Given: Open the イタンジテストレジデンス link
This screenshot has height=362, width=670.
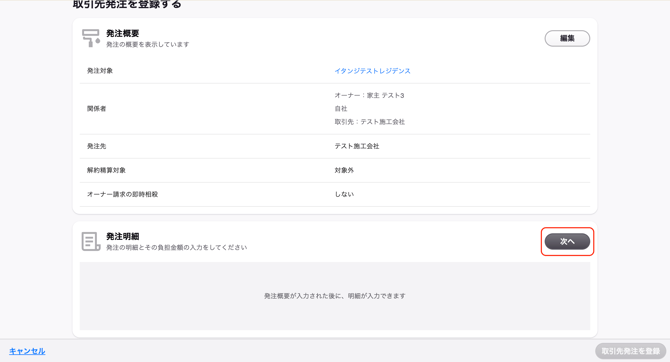Looking at the screenshot, I should point(372,71).
